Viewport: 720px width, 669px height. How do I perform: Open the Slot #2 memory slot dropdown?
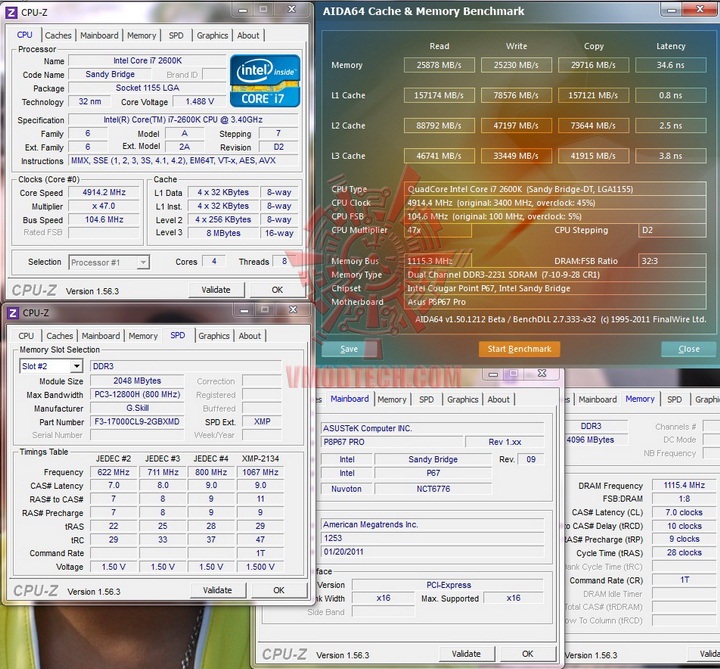pyautogui.click(x=51, y=366)
